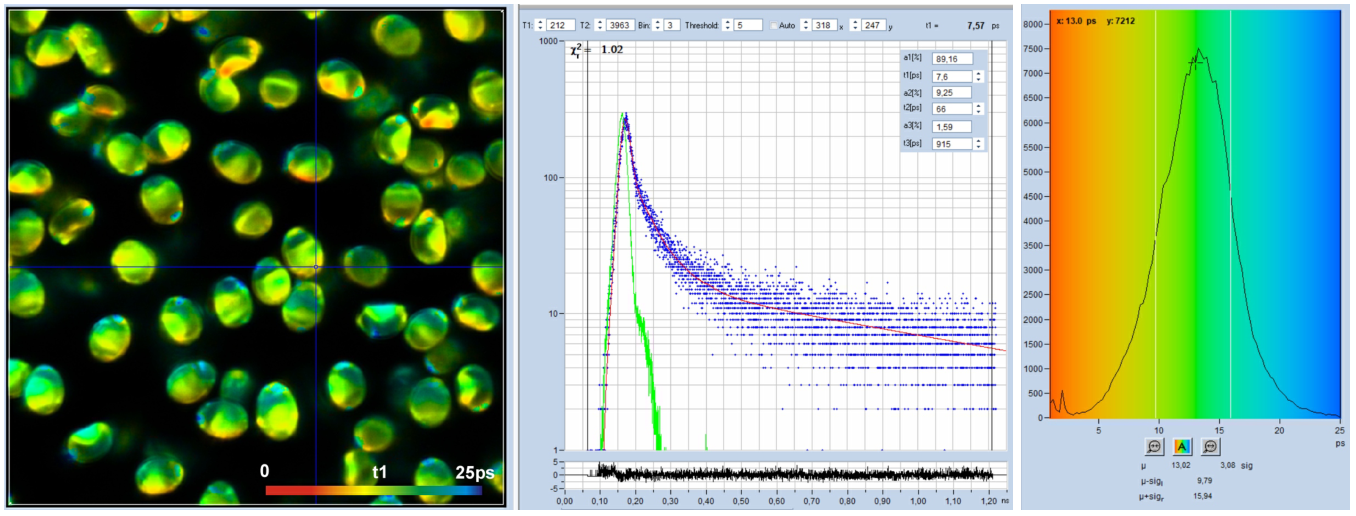The height and width of the screenshot is (516, 1356).
Task: Click the t1[ps] spinner arrows
Action: click(979, 76)
